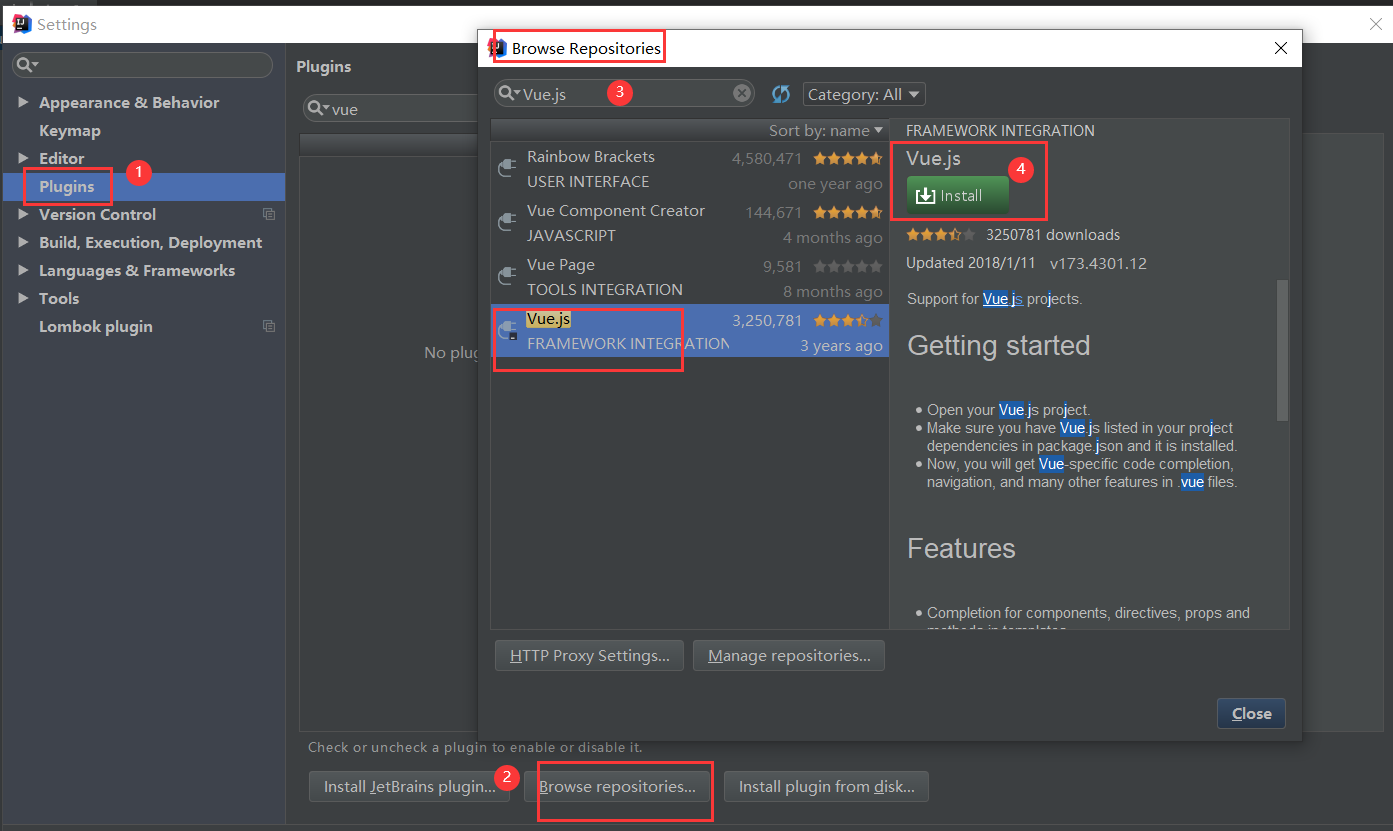This screenshot has height=831, width=1393.
Task: Focus the Plugins 'vue' search box
Action: click(392, 109)
